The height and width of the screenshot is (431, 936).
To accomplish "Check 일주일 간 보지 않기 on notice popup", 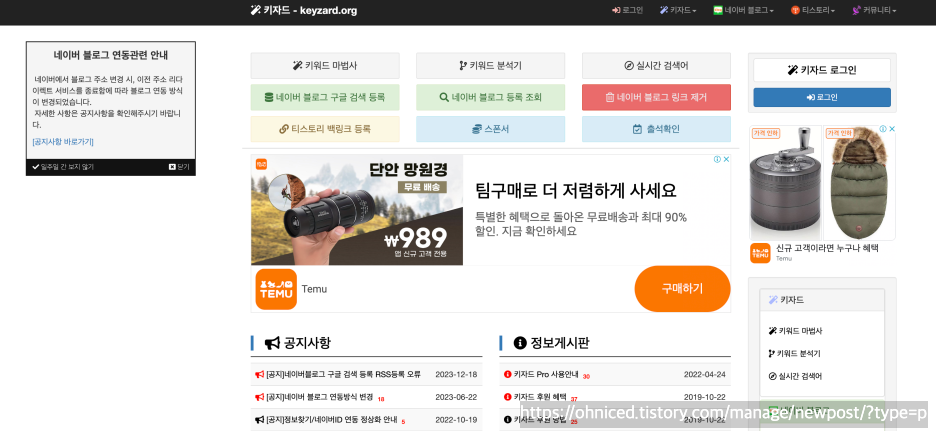I will (x=63, y=167).
